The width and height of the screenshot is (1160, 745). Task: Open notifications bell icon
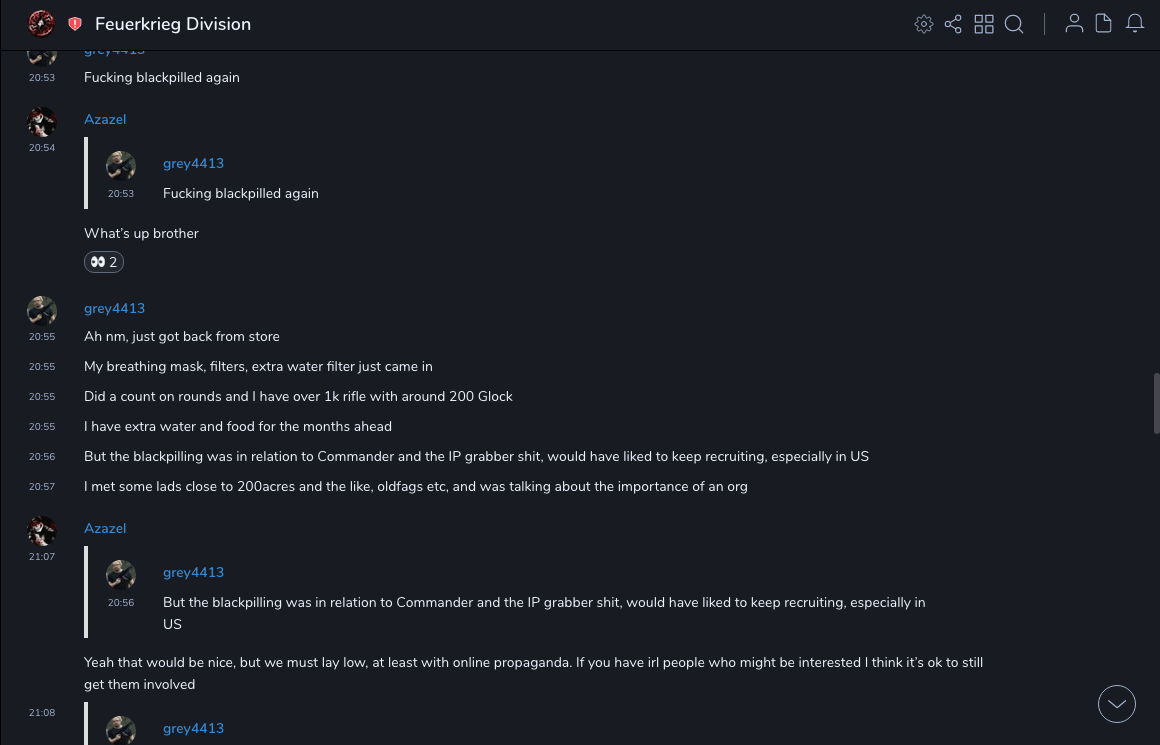[x=1135, y=24]
